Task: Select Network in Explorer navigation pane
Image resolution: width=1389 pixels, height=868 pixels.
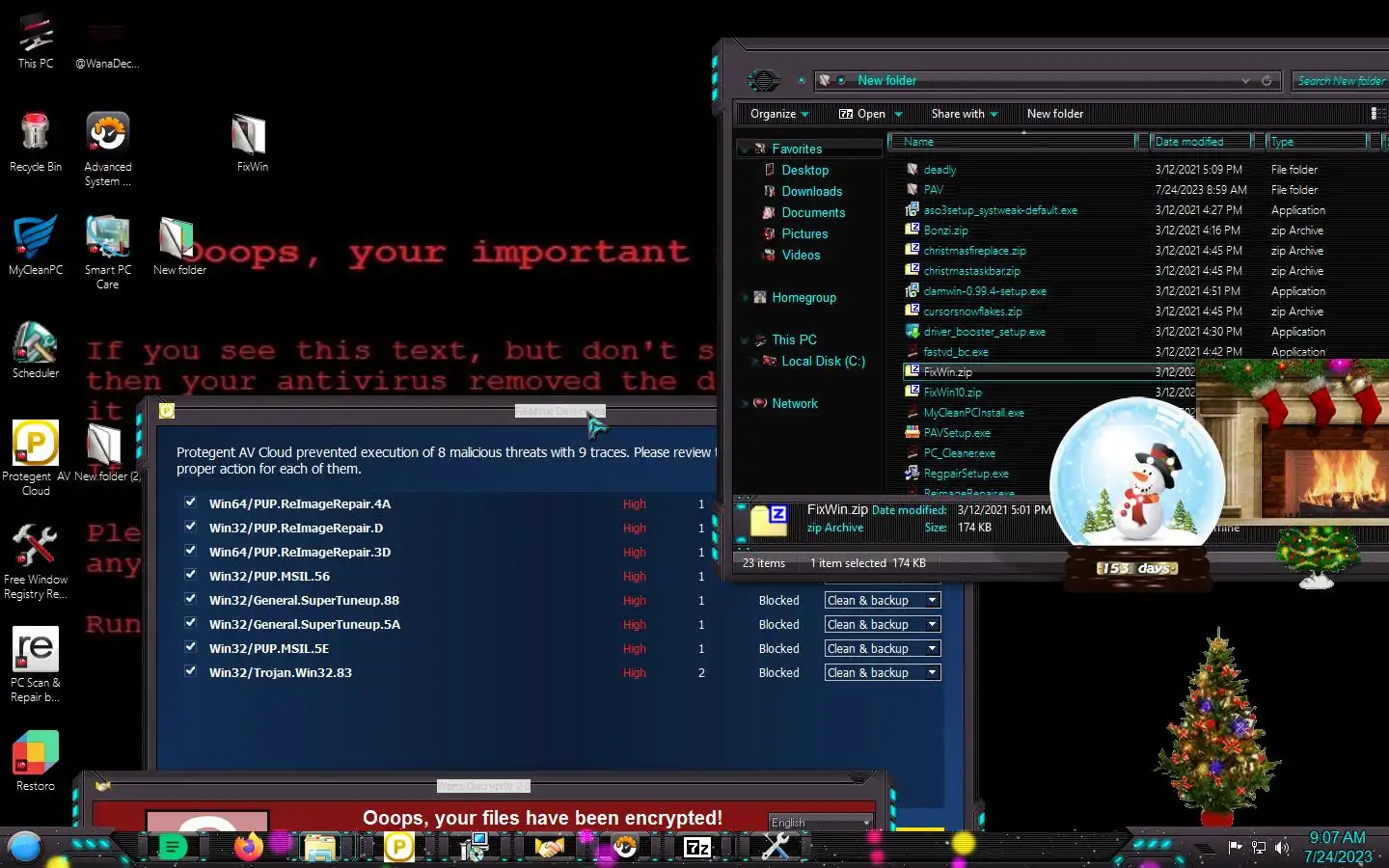Action: (794, 403)
